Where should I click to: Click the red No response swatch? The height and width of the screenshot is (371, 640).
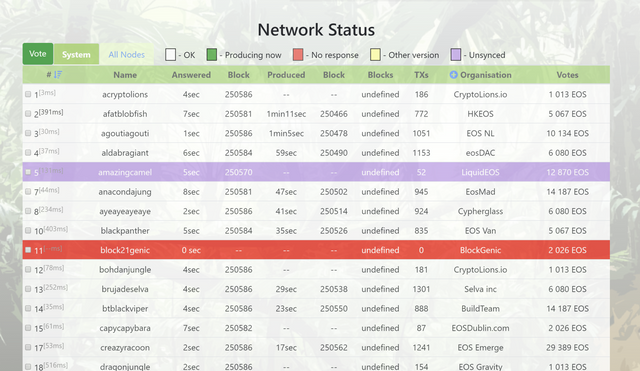point(298,55)
